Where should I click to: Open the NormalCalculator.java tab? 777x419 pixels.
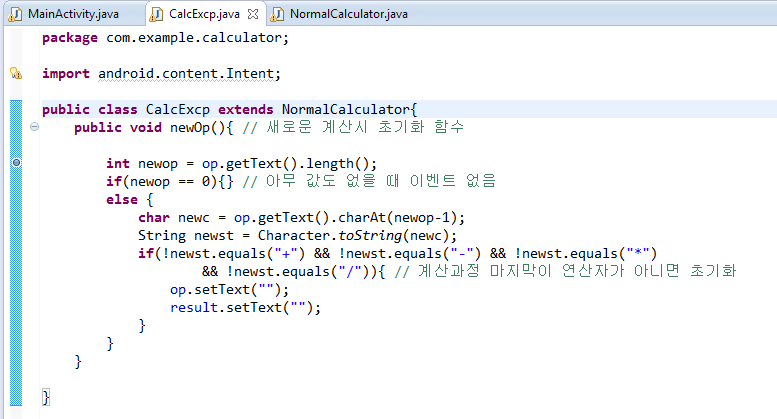pyautogui.click(x=348, y=14)
